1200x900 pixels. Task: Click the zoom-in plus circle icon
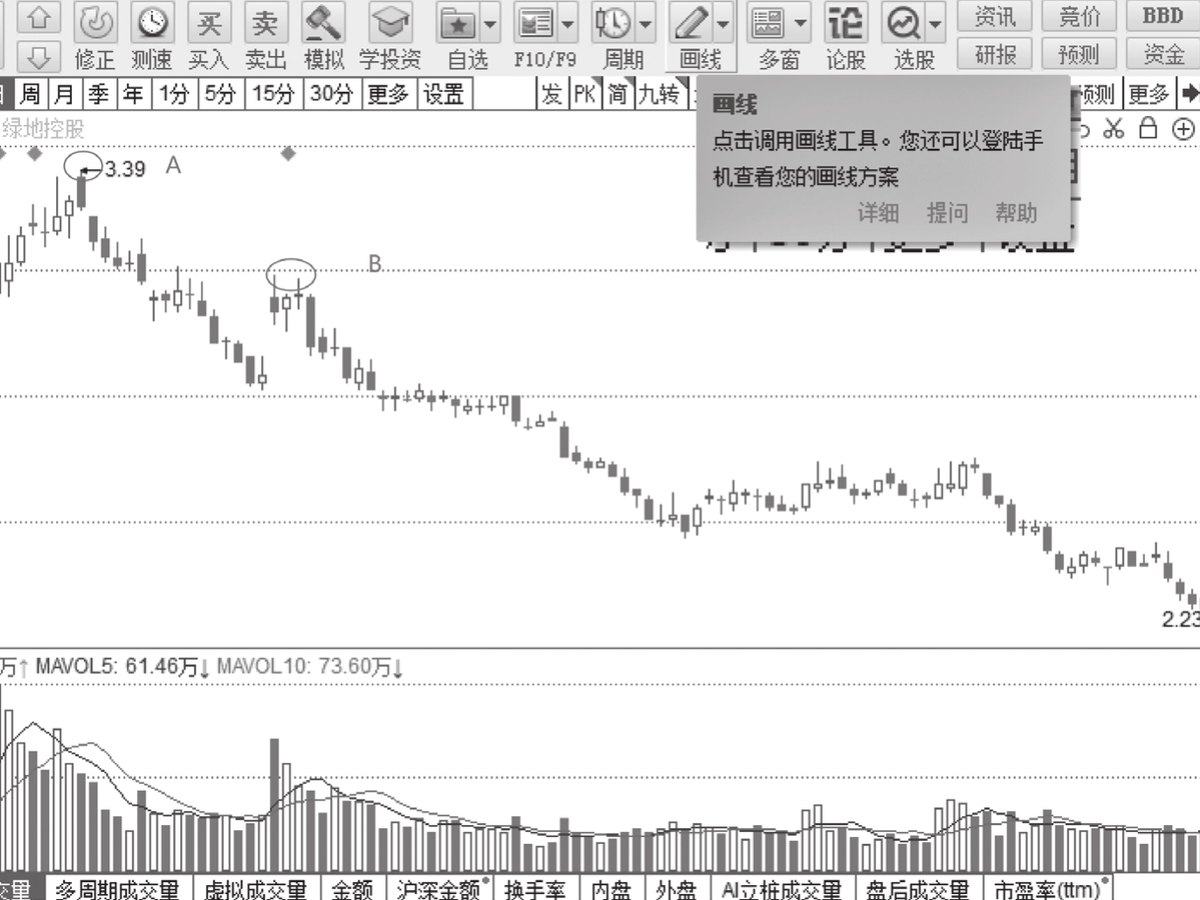[x=1183, y=128]
